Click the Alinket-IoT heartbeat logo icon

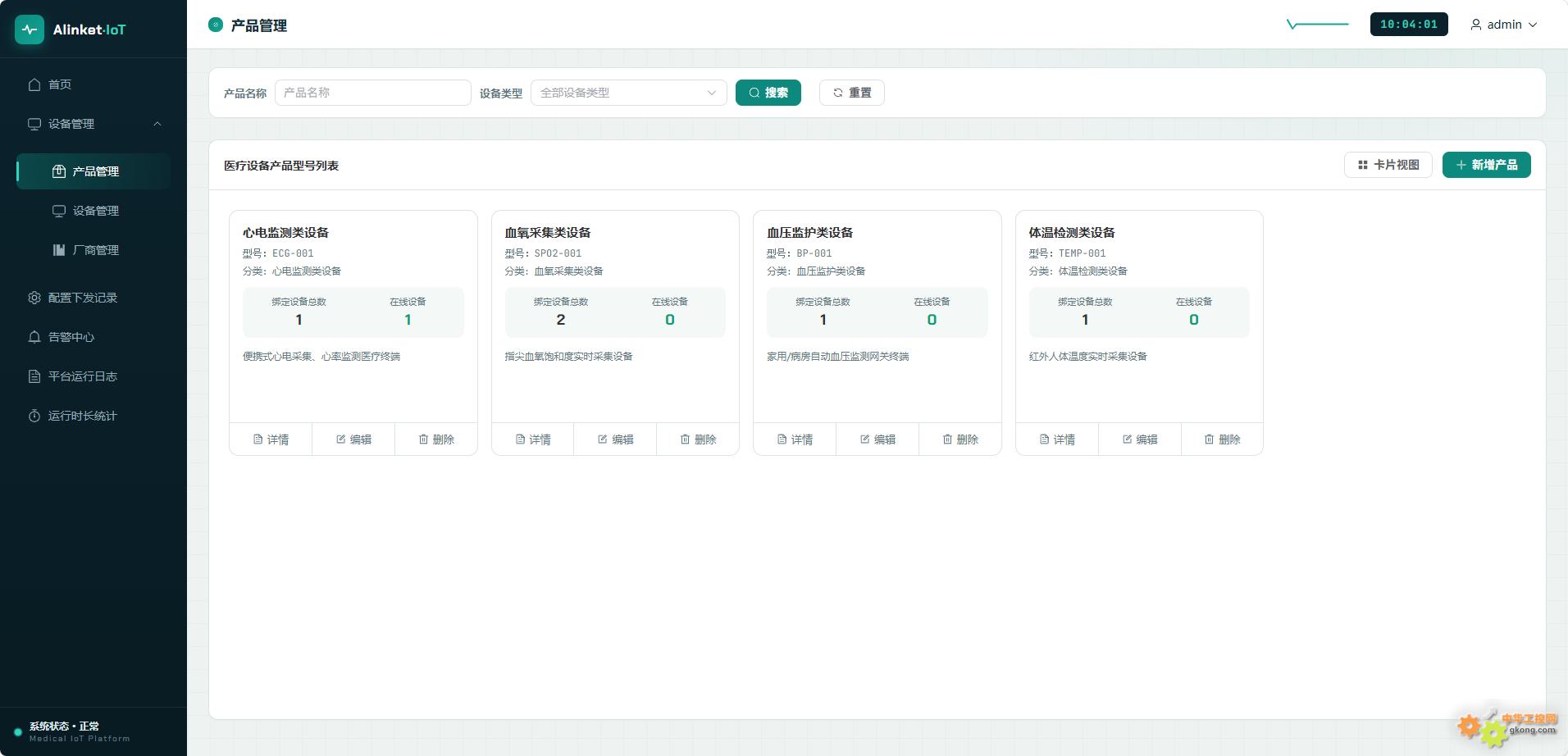point(30,30)
